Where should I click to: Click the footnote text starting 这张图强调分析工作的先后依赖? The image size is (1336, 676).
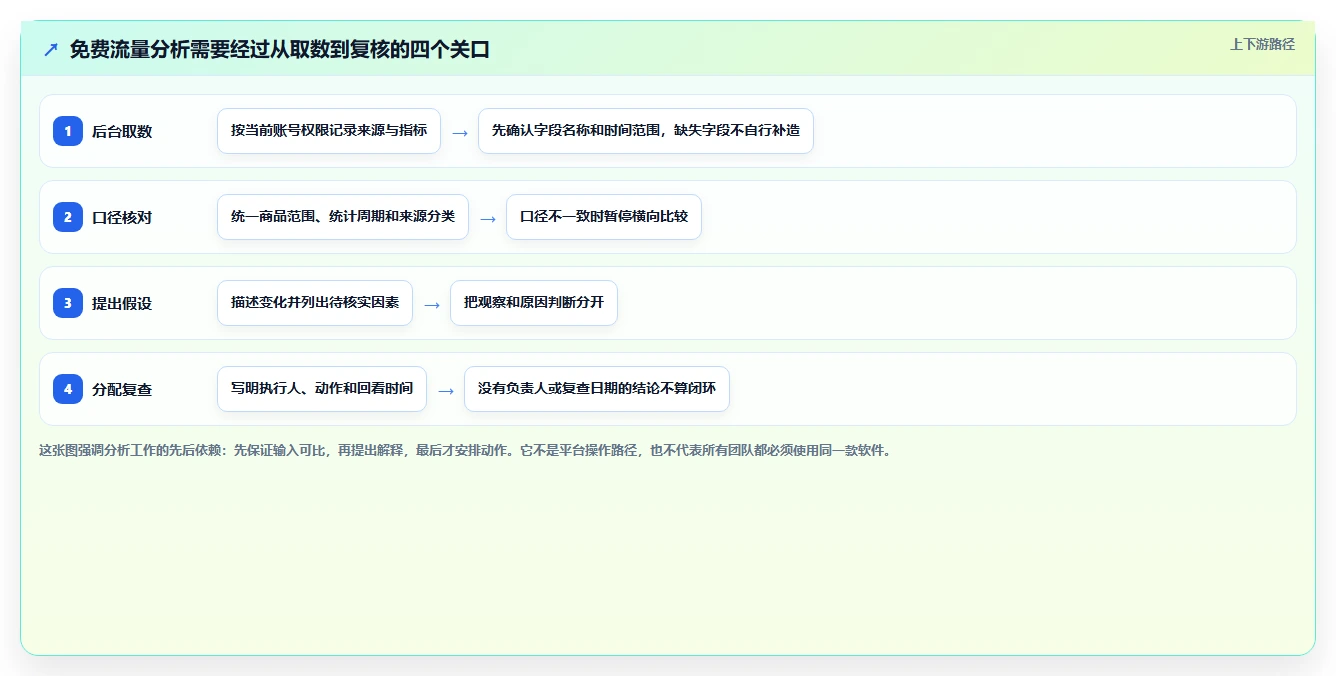tap(465, 450)
